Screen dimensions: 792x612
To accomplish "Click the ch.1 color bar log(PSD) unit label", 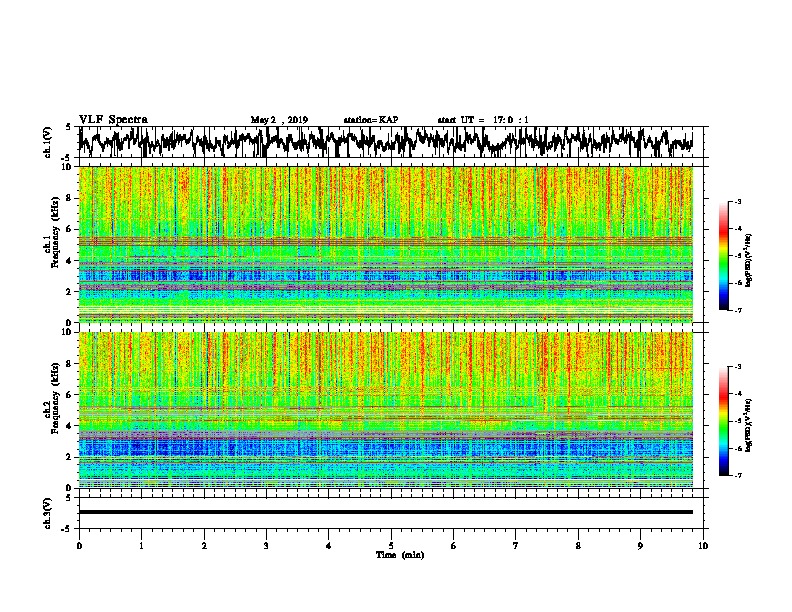I will pyautogui.click(x=749, y=260).
